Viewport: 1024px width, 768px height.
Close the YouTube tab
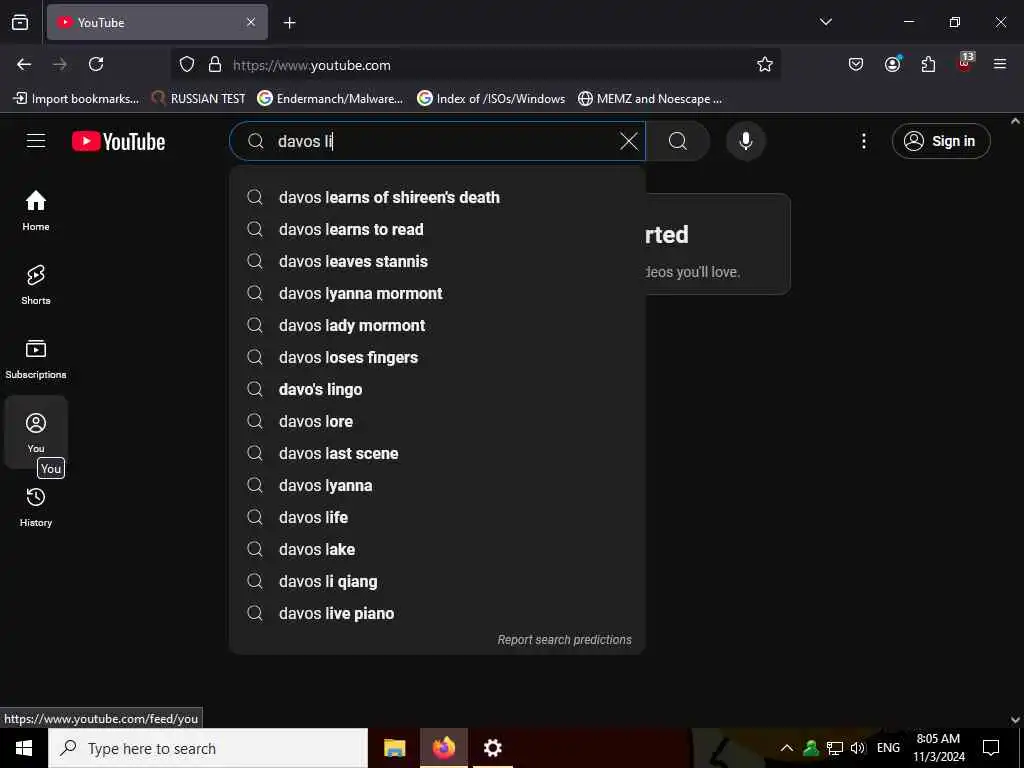coord(251,22)
